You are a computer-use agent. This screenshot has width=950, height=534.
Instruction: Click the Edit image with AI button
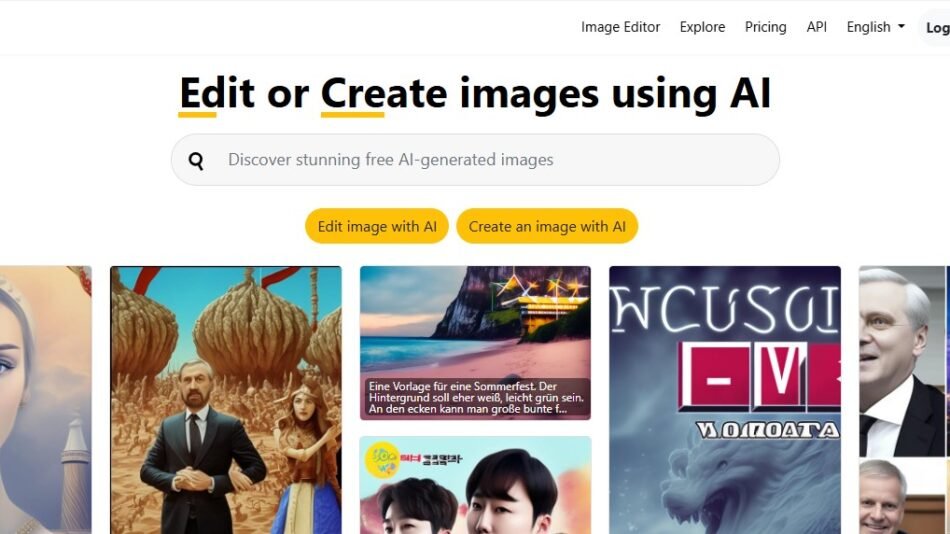[377, 226]
